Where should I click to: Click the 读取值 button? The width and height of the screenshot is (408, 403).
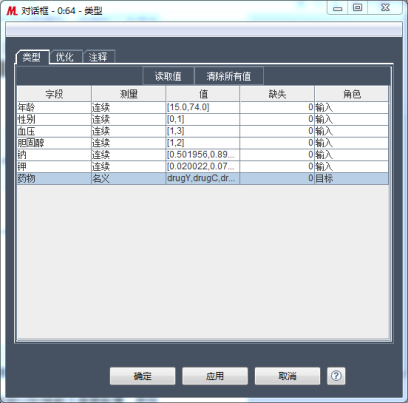click(x=168, y=76)
